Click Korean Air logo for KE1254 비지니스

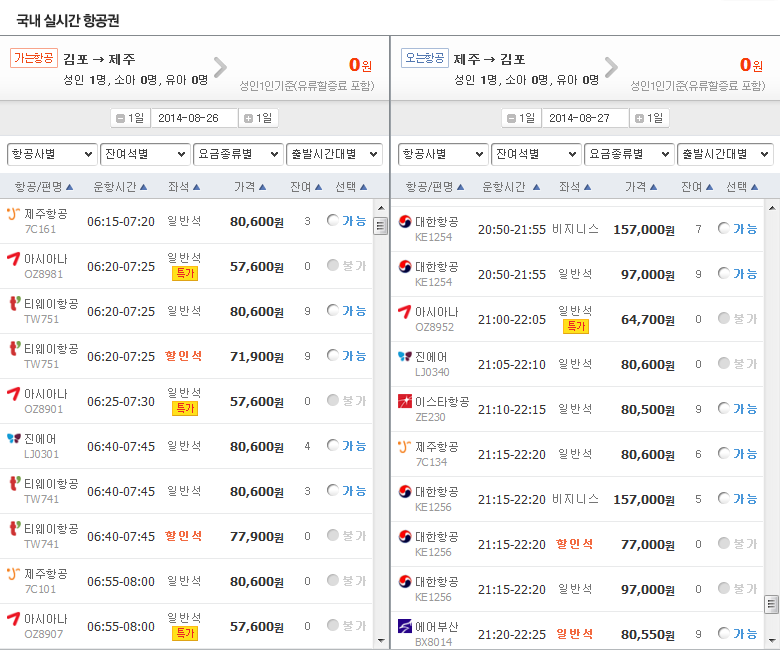(405, 222)
